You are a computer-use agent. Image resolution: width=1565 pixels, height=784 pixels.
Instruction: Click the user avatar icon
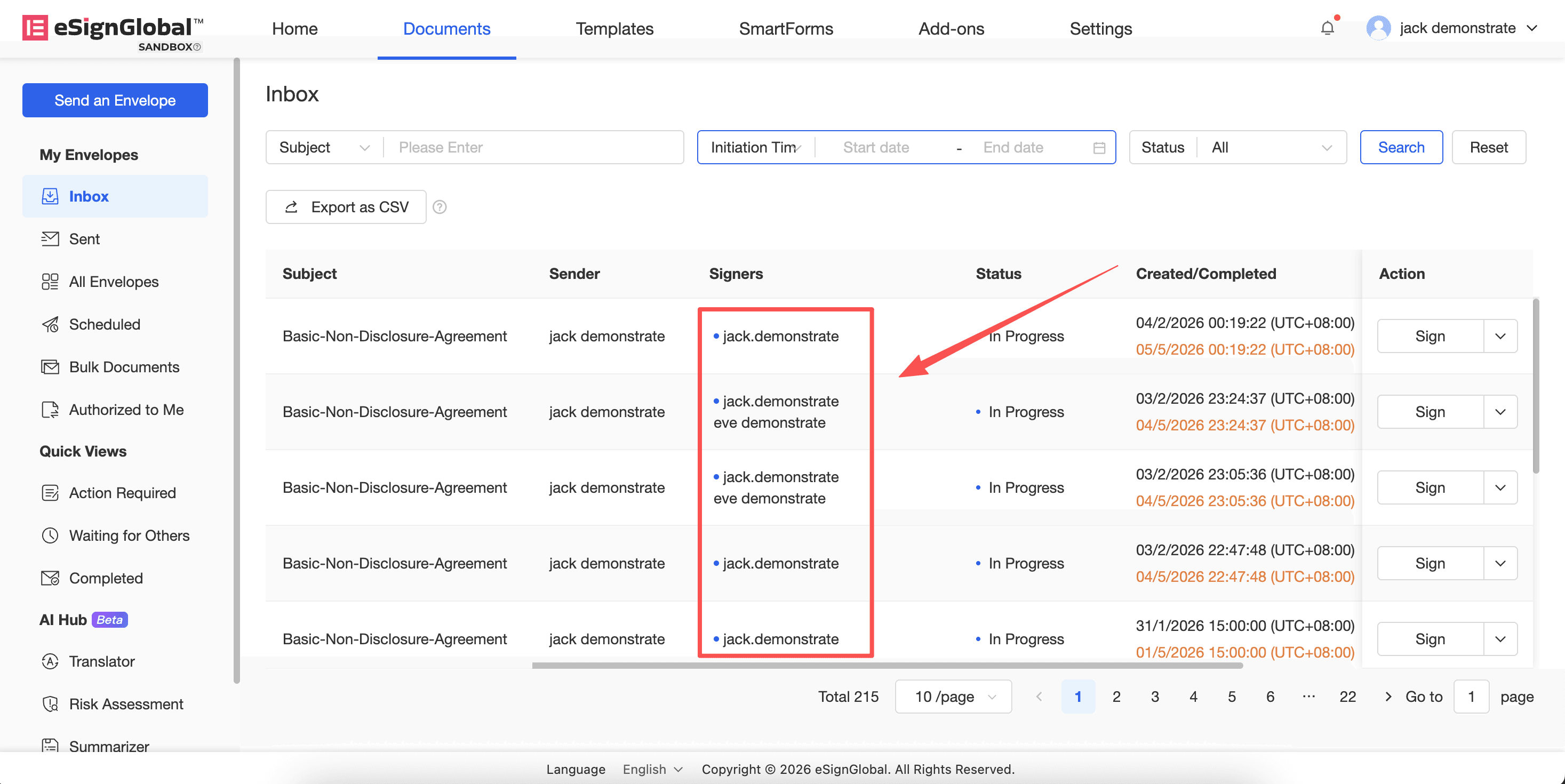[1378, 28]
